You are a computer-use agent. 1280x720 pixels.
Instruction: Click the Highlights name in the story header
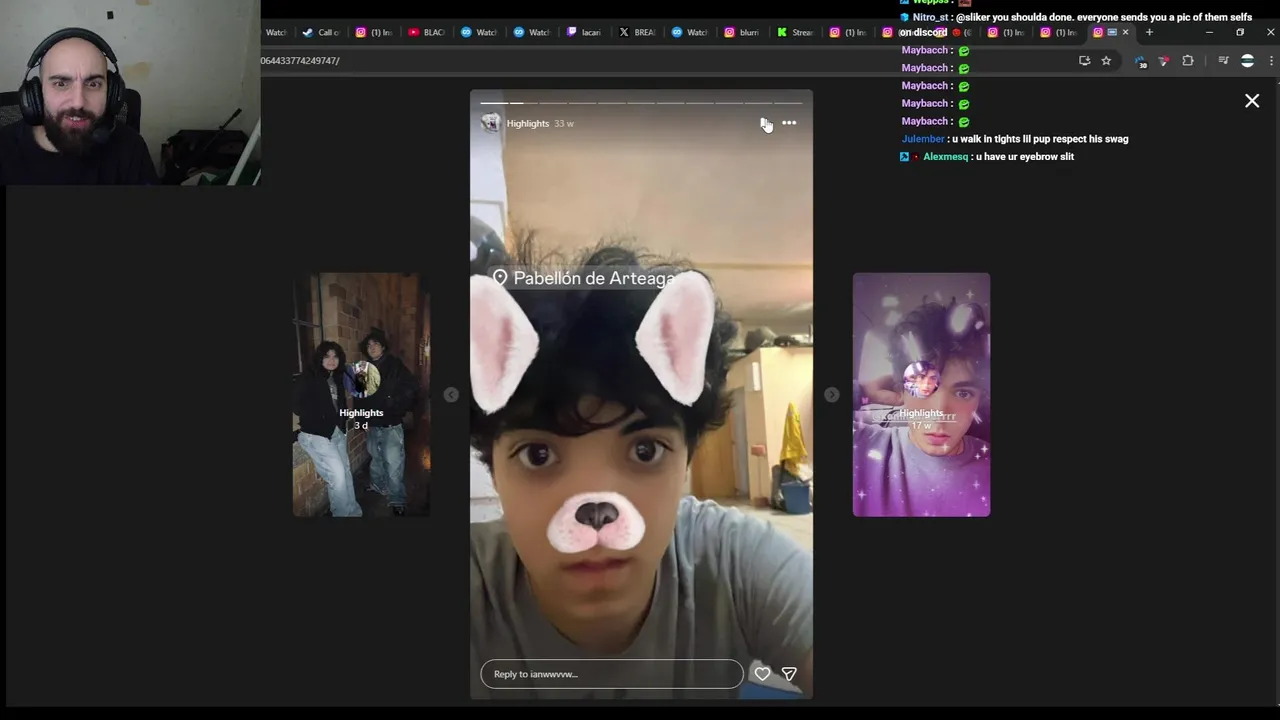pyautogui.click(x=528, y=123)
